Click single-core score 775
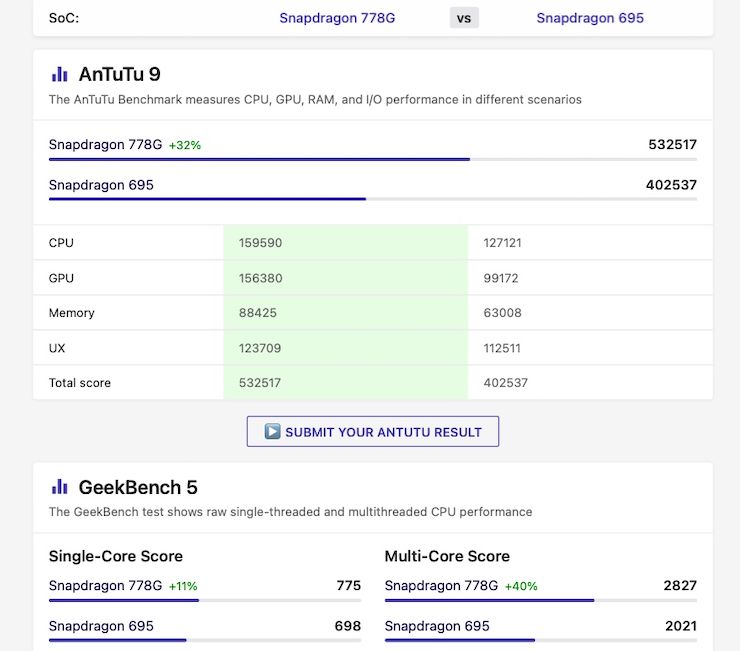This screenshot has width=740, height=651. point(349,585)
